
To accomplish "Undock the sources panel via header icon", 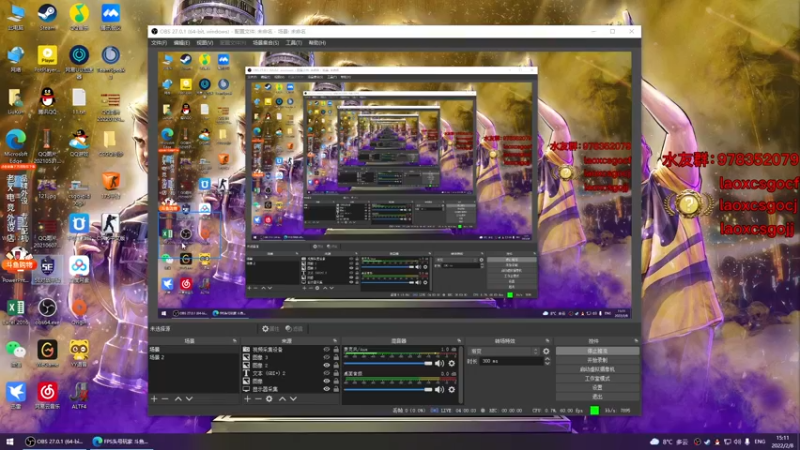I will pos(335,341).
